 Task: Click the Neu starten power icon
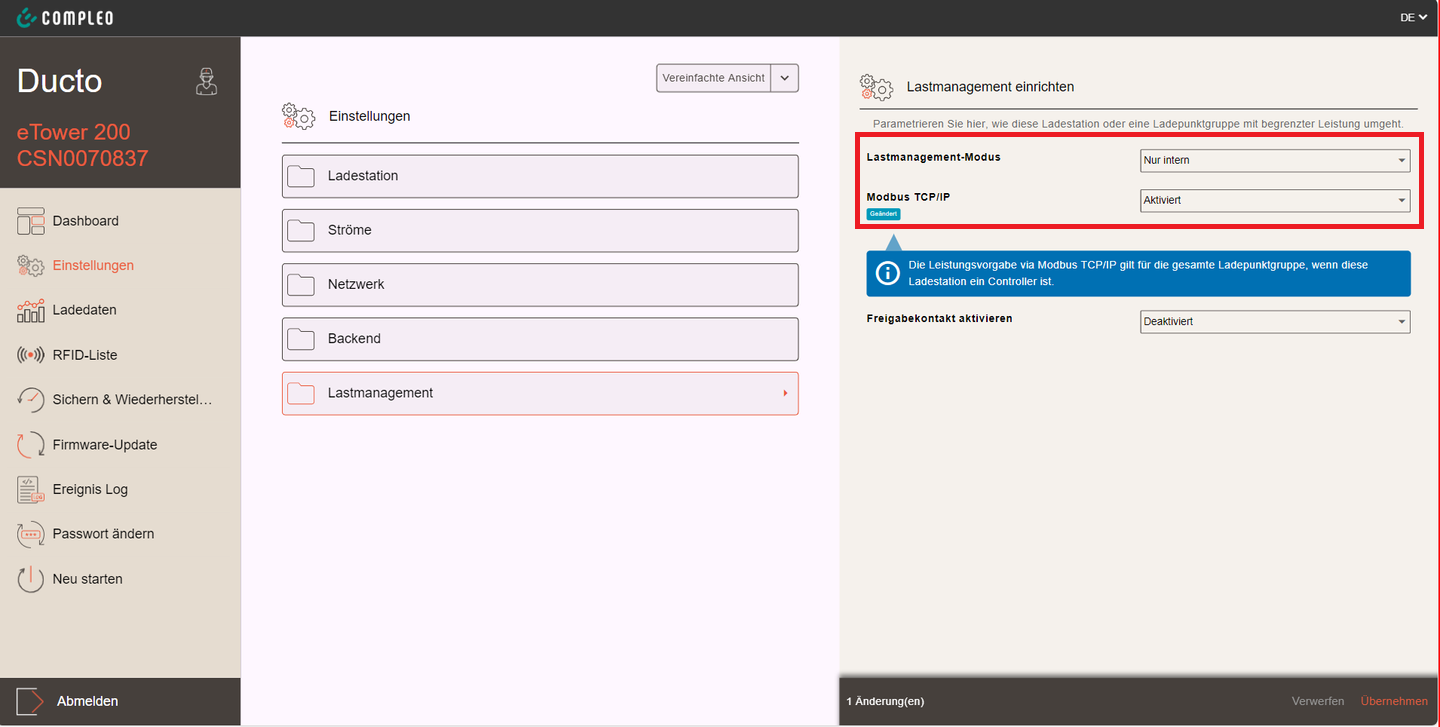pyautogui.click(x=31, y=579)
